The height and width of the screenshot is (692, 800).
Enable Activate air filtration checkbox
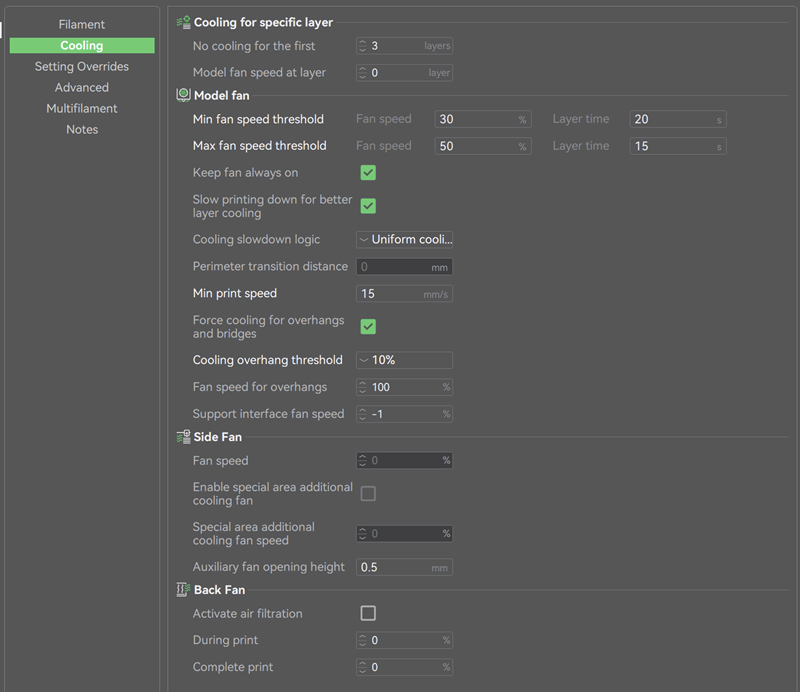(368, 613)
